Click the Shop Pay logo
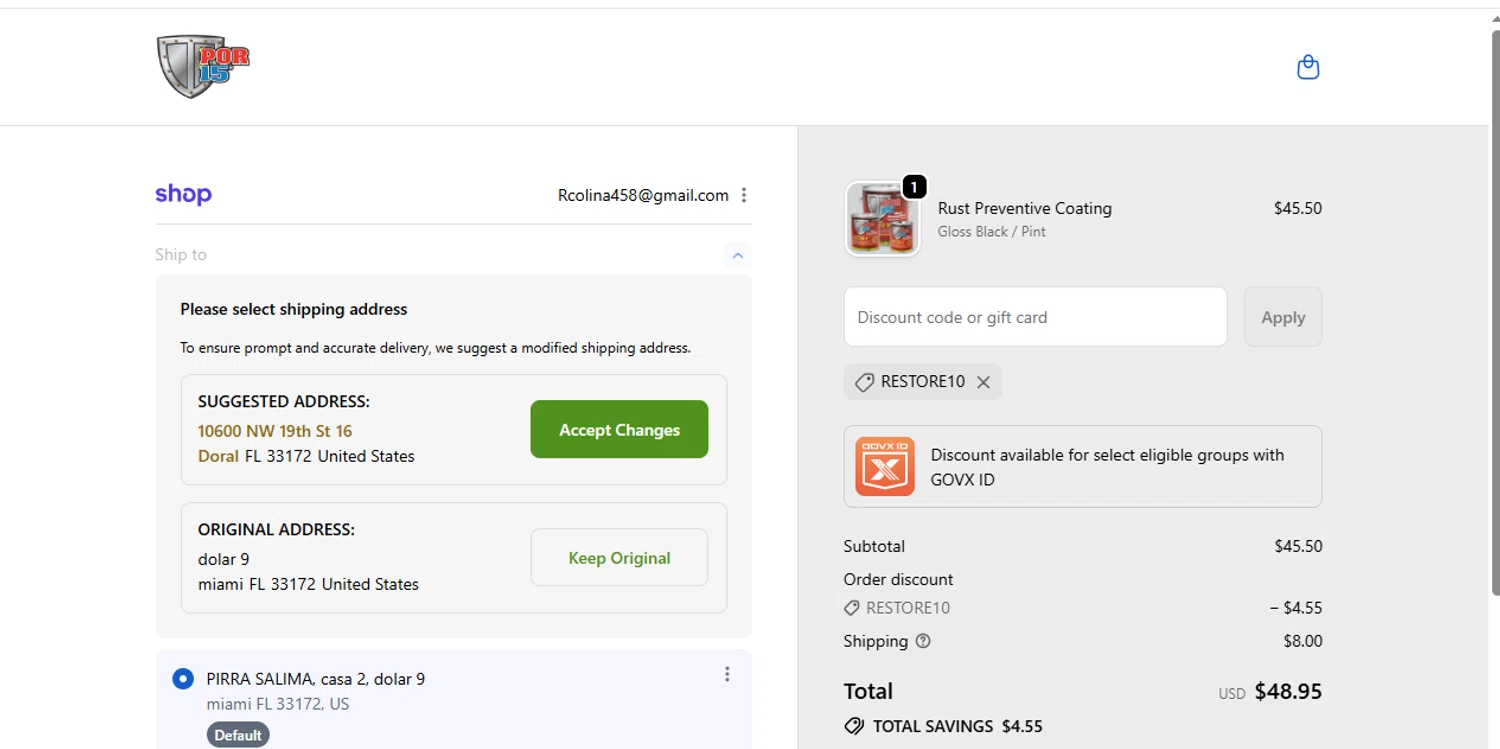 coord(183,194)
